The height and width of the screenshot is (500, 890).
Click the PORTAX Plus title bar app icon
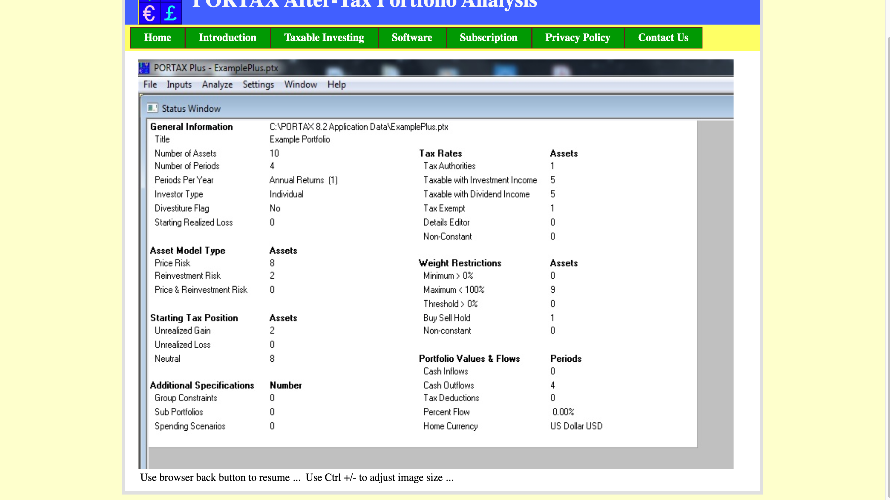pyautogui.click(x=144, y=68)
